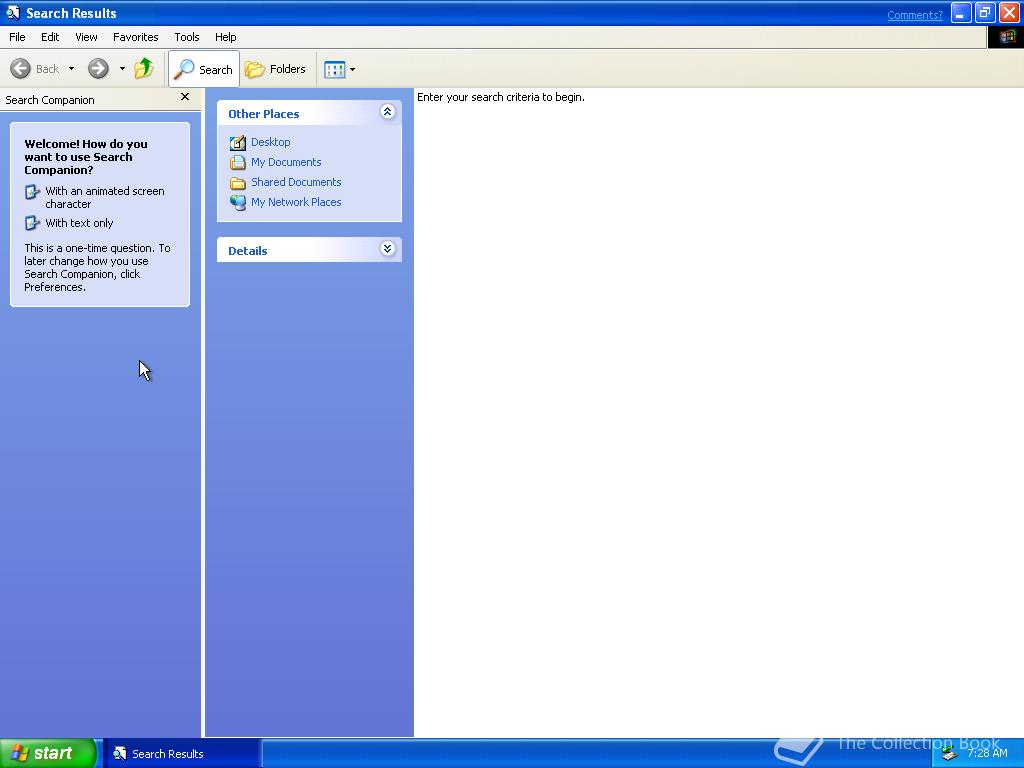Select the Search Results taskbar button

coord(181,754)
